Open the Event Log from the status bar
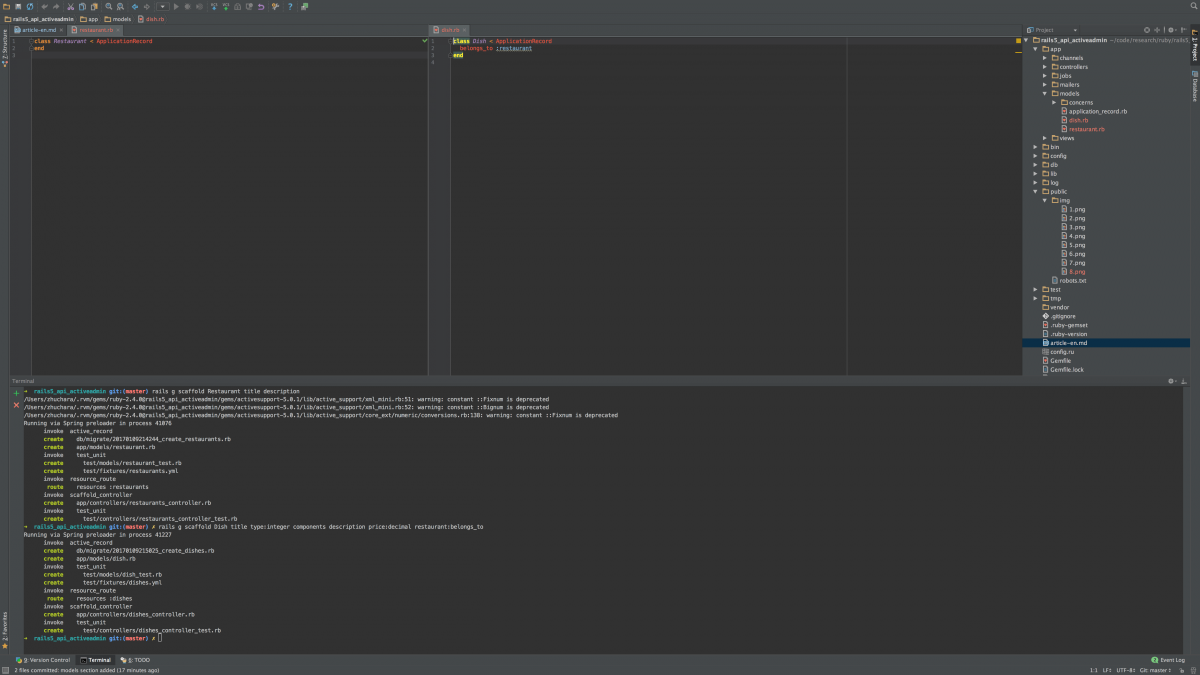Image resolution: width=1200 pixels, height=675 pixels. click(1168, 660)
